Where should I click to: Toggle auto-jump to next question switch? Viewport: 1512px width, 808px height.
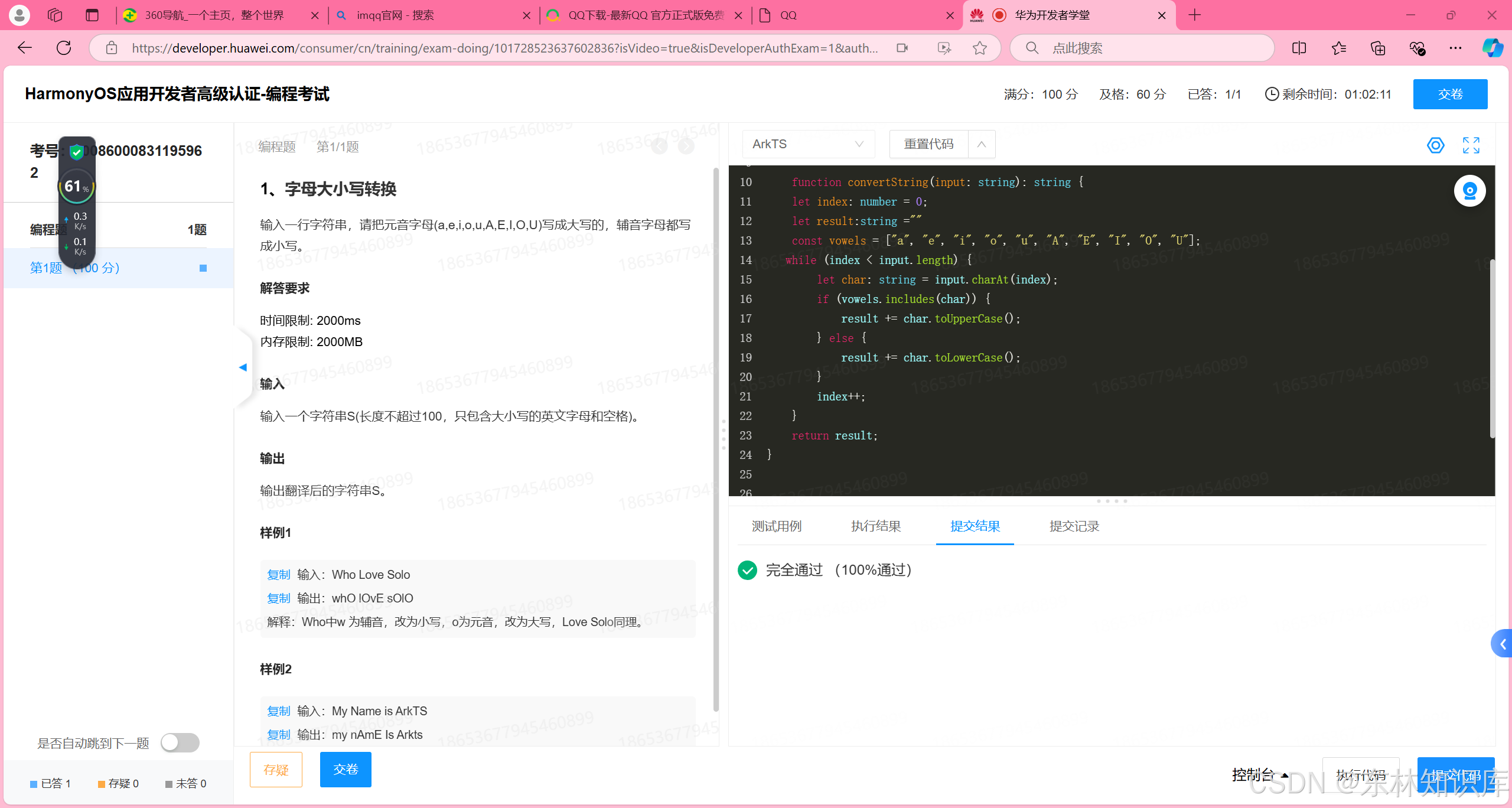(180, 742)
